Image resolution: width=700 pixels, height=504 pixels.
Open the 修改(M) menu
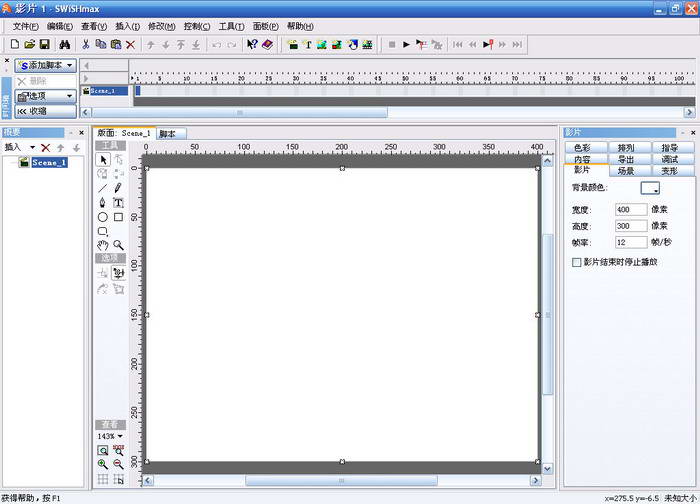(x=161, y=26)
